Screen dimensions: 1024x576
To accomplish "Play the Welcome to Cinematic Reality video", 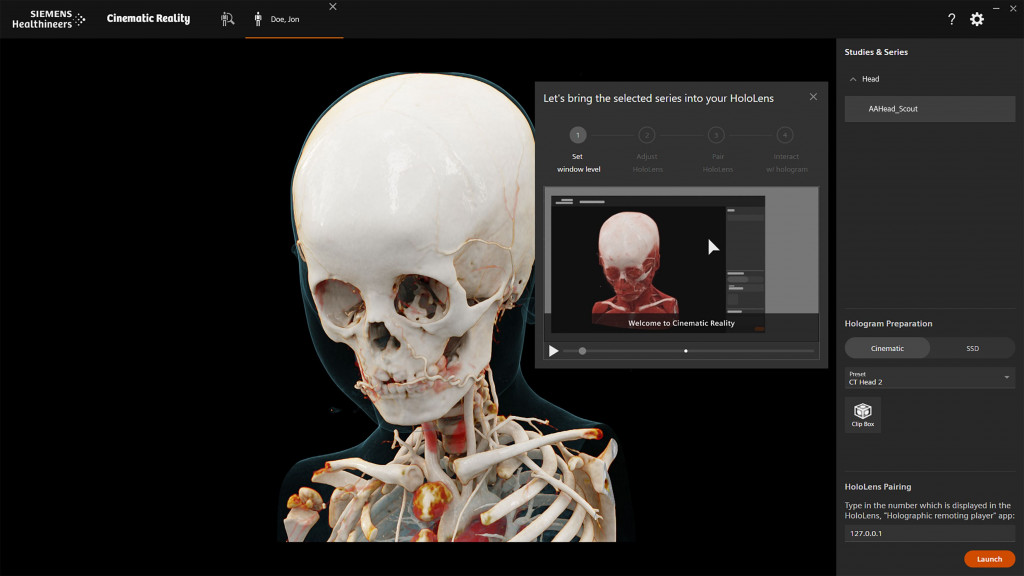I will coord(554,351).
